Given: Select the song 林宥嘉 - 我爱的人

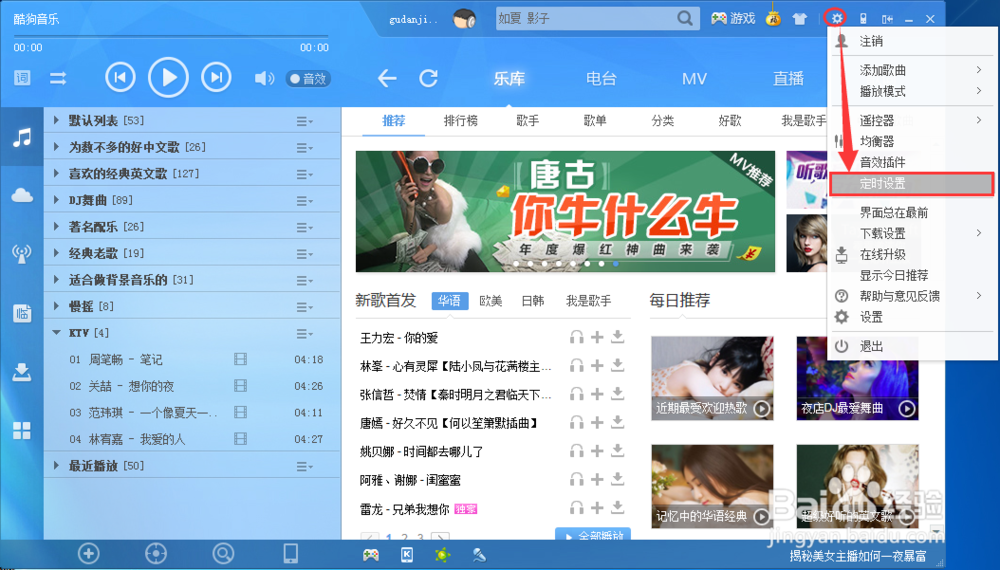Looking at the screenshot, I should pyautogui.click(x=136, y=439).
